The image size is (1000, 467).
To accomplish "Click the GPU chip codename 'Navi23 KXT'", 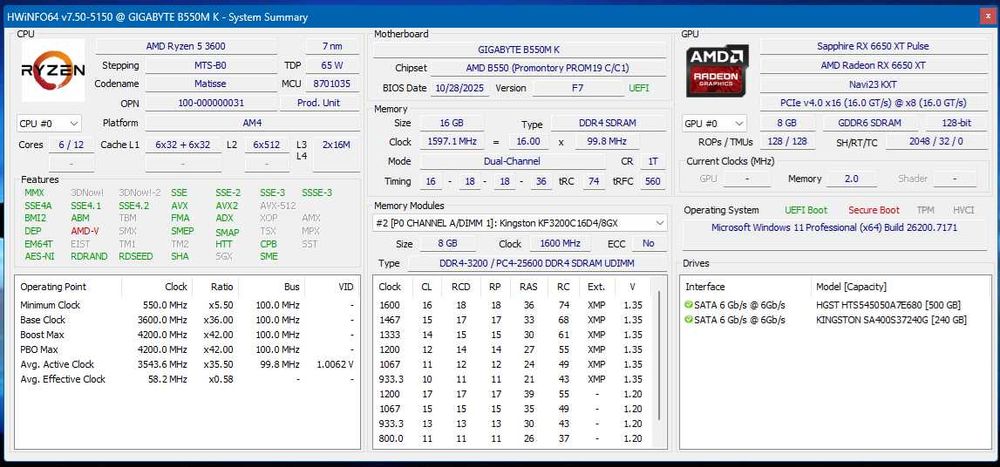I will [x=873, y=84].
